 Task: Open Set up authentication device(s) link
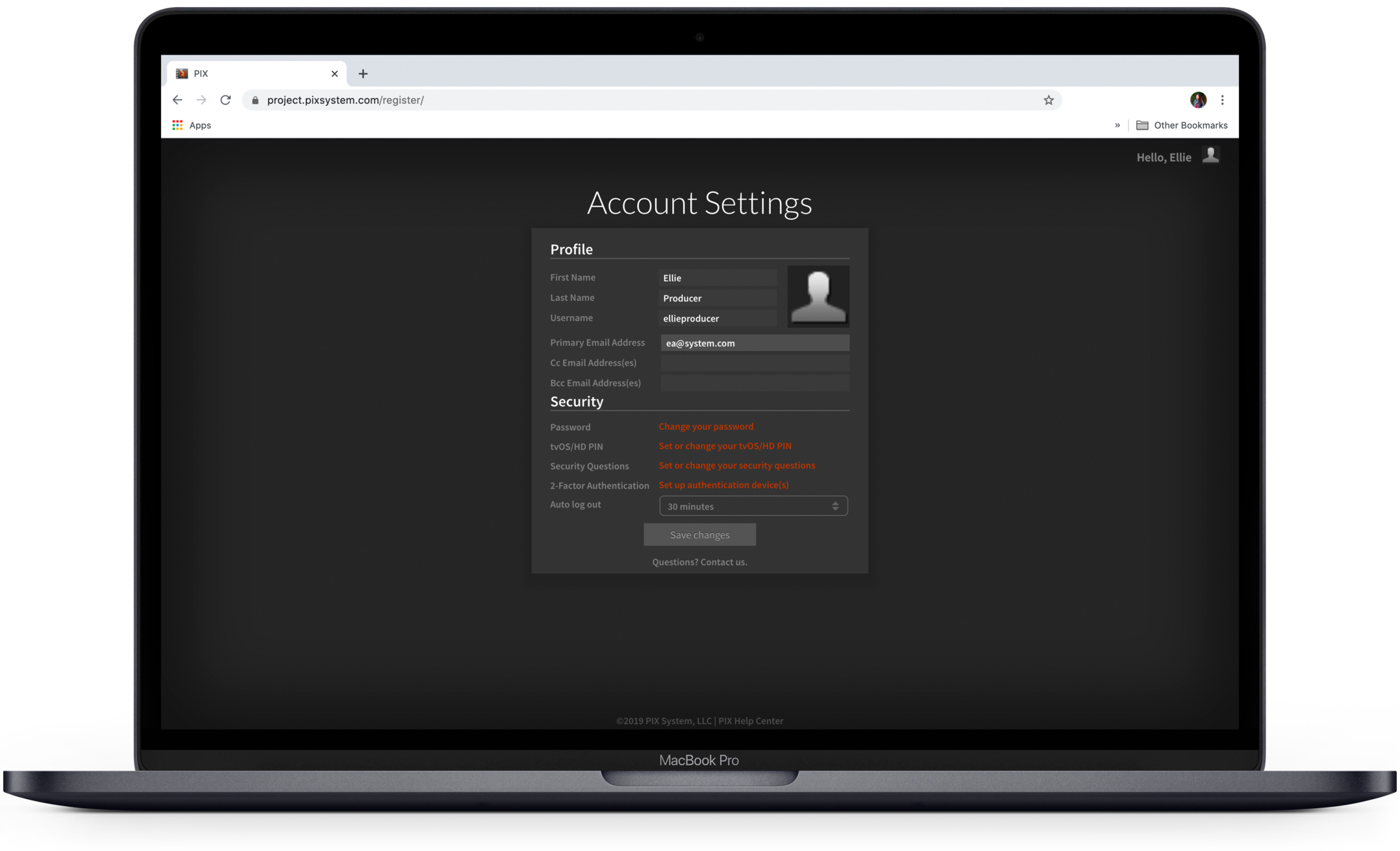[723, 485]
